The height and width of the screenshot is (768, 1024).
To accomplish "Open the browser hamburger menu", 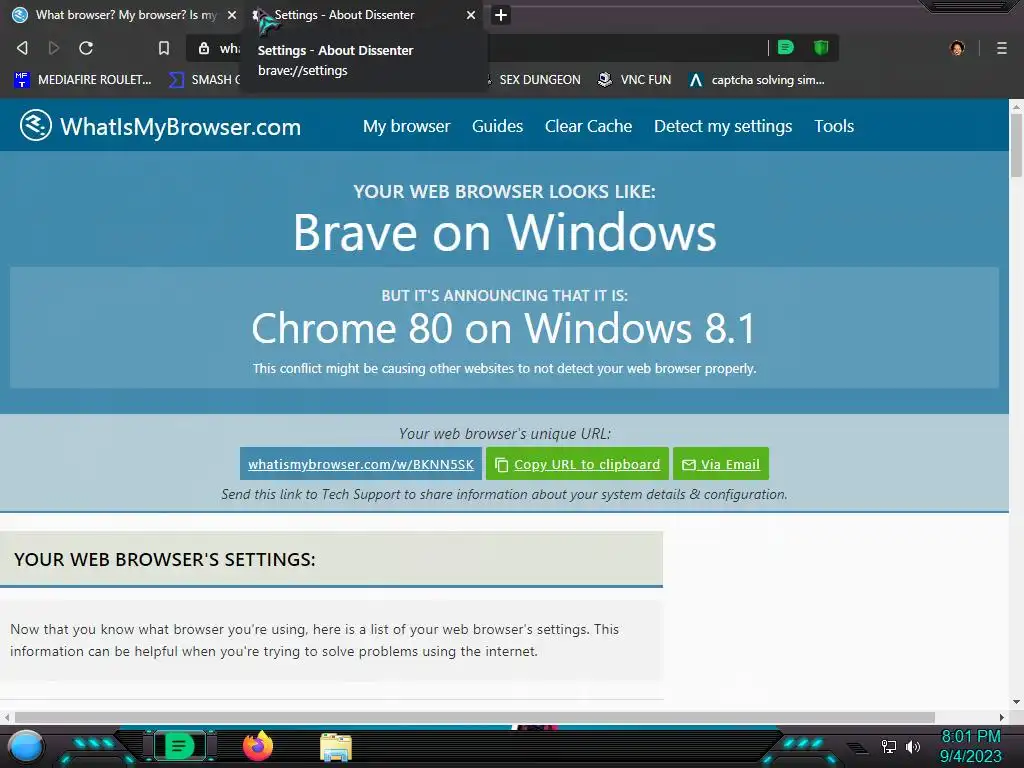I will coord(1001,48).
